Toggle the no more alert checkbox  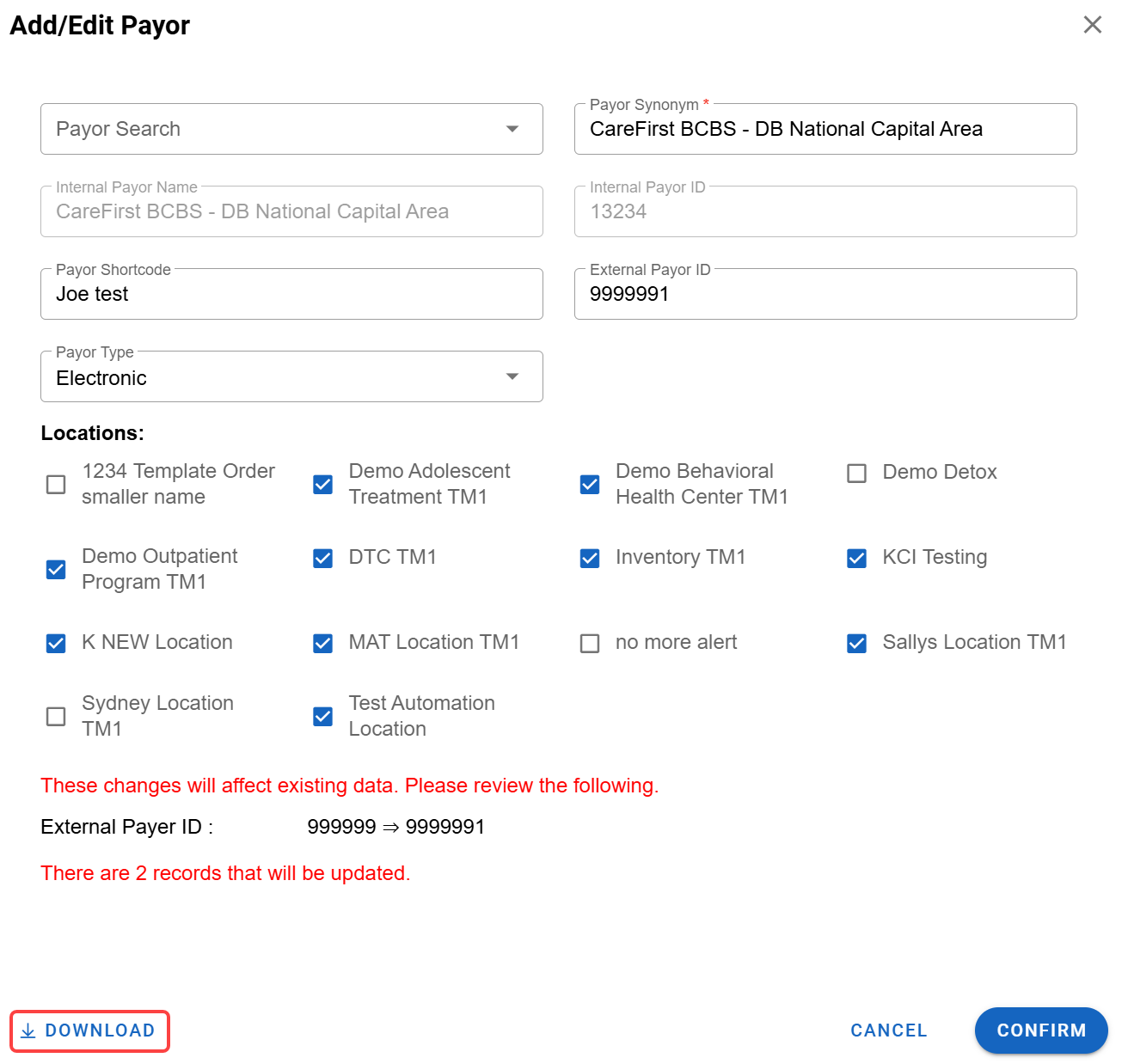point(590,643)
